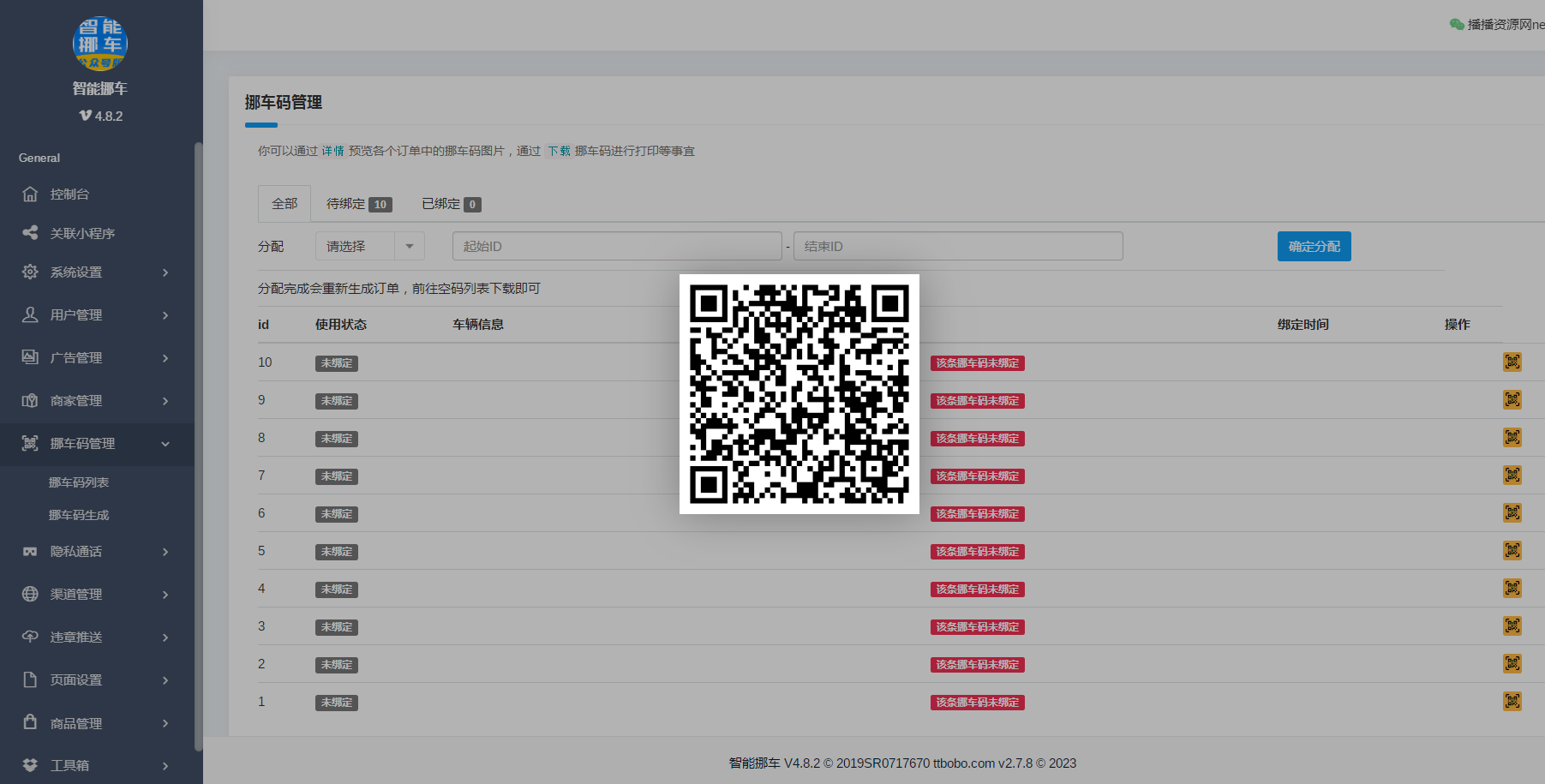Click the 车辆信息 column header

pyautogui.click(x=478, y=324)
